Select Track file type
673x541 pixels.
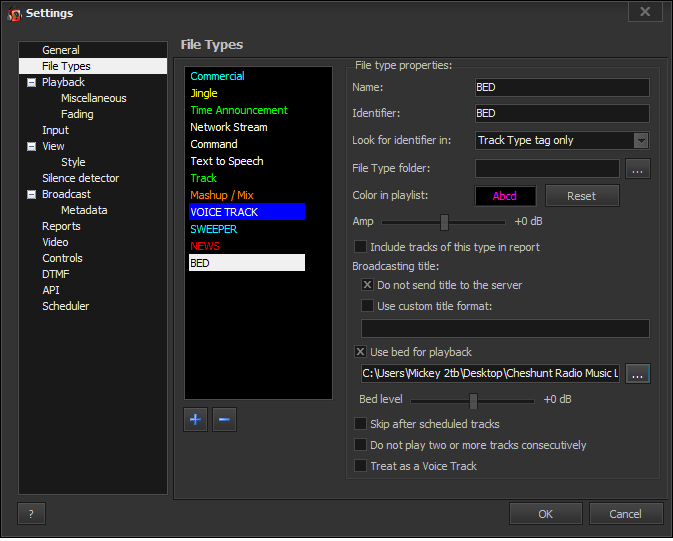click(203, 179)
